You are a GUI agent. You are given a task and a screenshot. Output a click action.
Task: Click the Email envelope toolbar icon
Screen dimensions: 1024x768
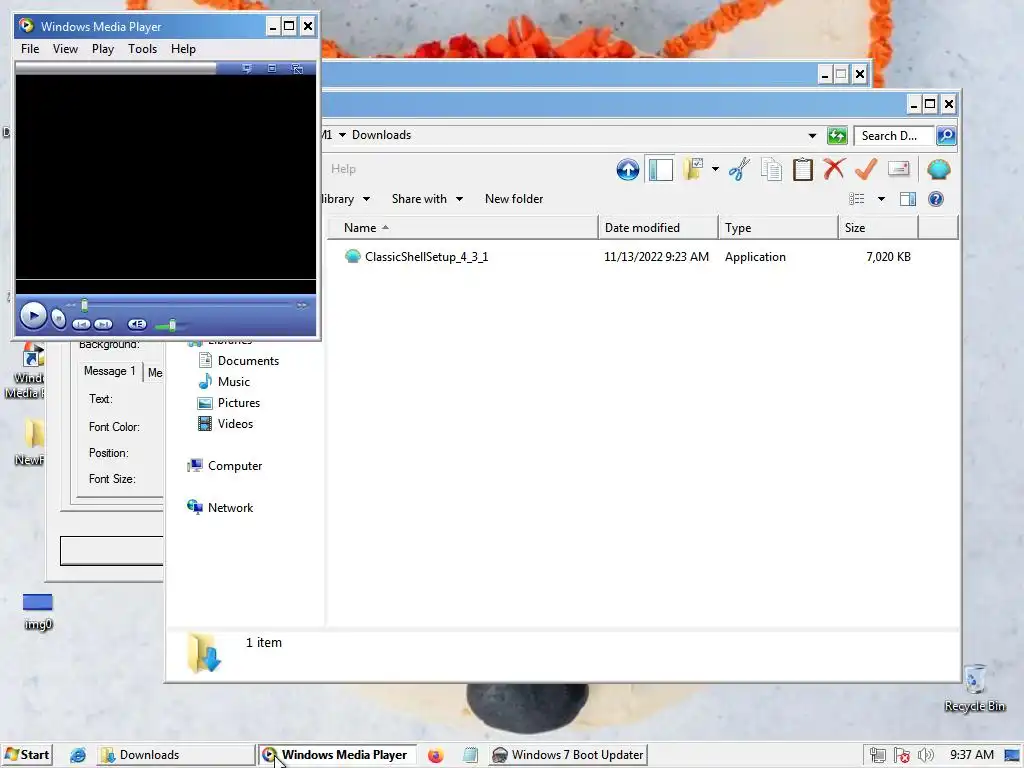pos(899,169)
